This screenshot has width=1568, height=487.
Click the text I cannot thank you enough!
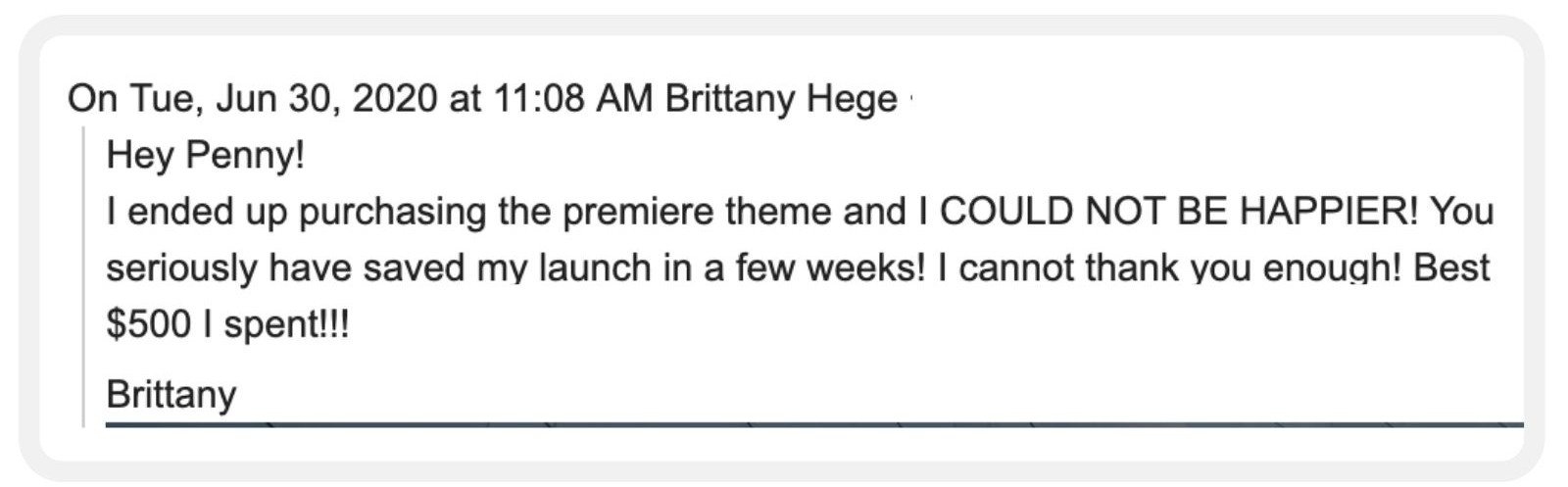[1169, 268]
